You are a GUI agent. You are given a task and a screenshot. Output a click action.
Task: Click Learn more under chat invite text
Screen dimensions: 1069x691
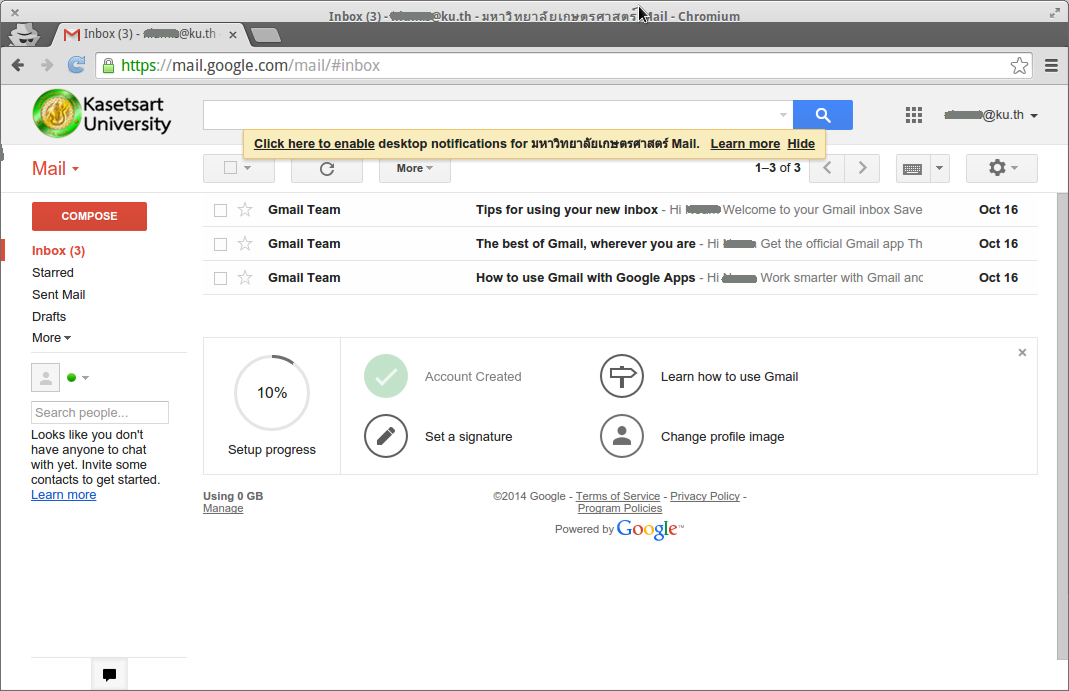tap(63, 495)
